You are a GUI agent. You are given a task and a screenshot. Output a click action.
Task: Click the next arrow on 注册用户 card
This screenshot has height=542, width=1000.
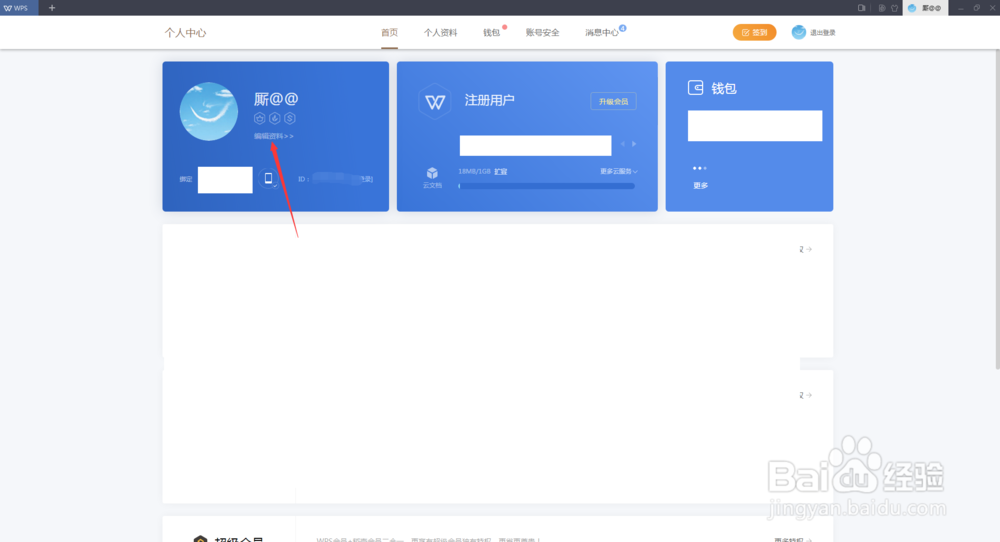634,144
